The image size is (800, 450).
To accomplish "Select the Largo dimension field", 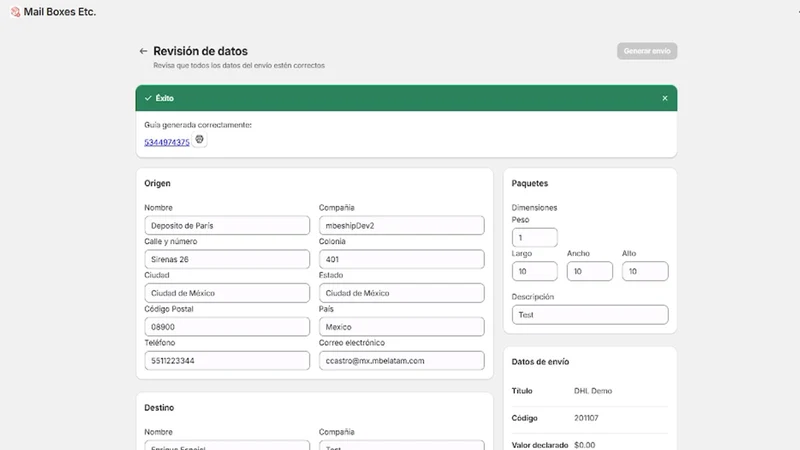I will (x=535, y=271).
